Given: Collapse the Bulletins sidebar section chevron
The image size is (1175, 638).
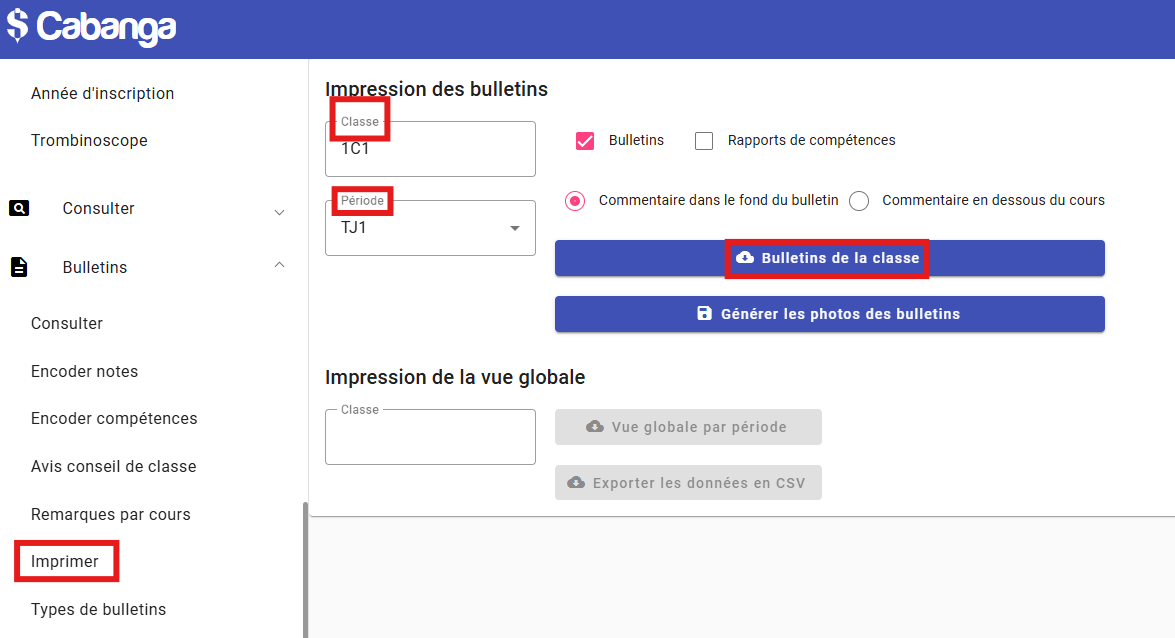Looking at the screenshot, I should pos(279,265).
